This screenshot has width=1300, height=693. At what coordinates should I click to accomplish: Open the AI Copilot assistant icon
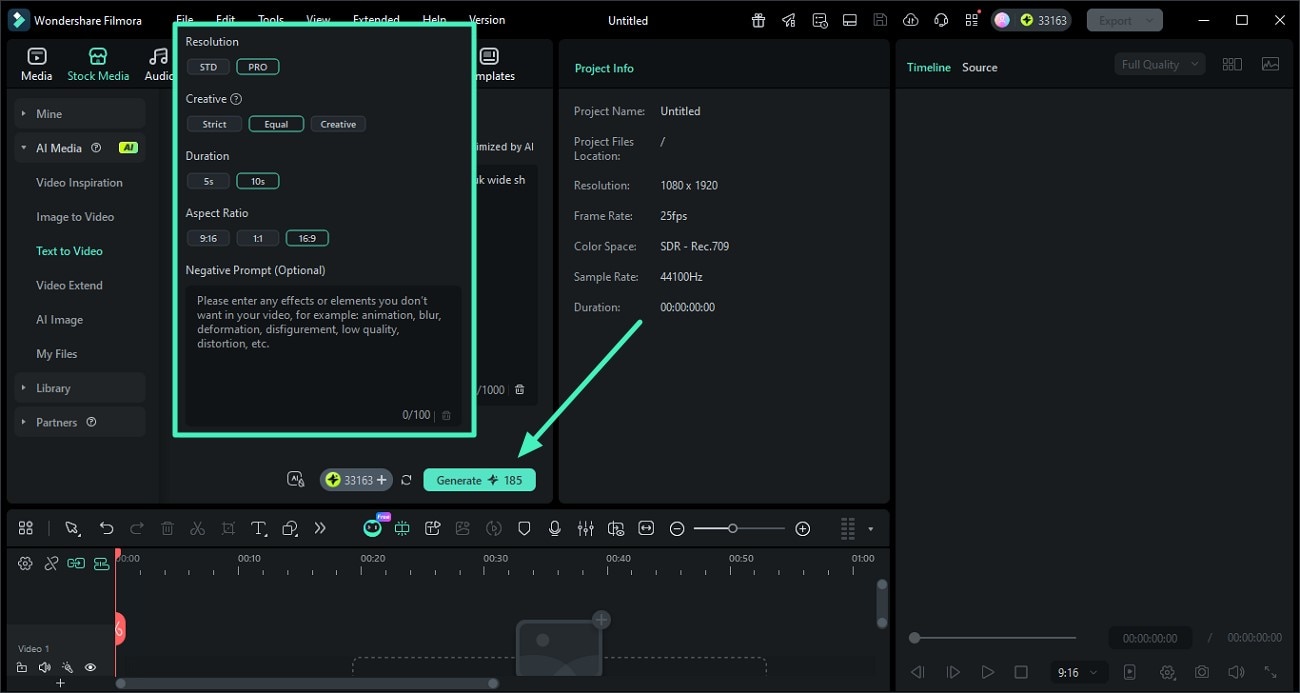click(372, 528)
